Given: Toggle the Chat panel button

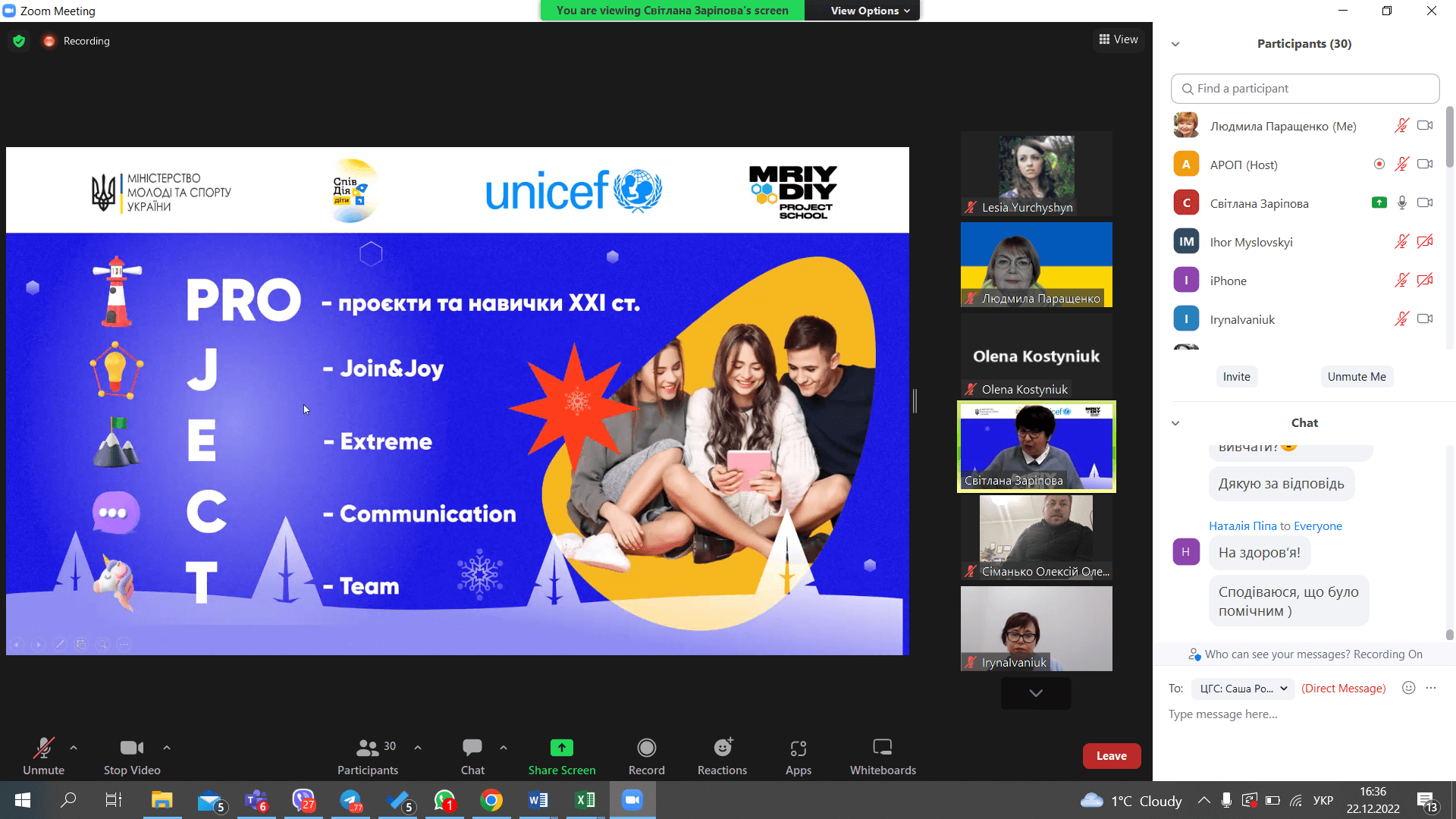Looking at the screenshot, I should 472,748.
